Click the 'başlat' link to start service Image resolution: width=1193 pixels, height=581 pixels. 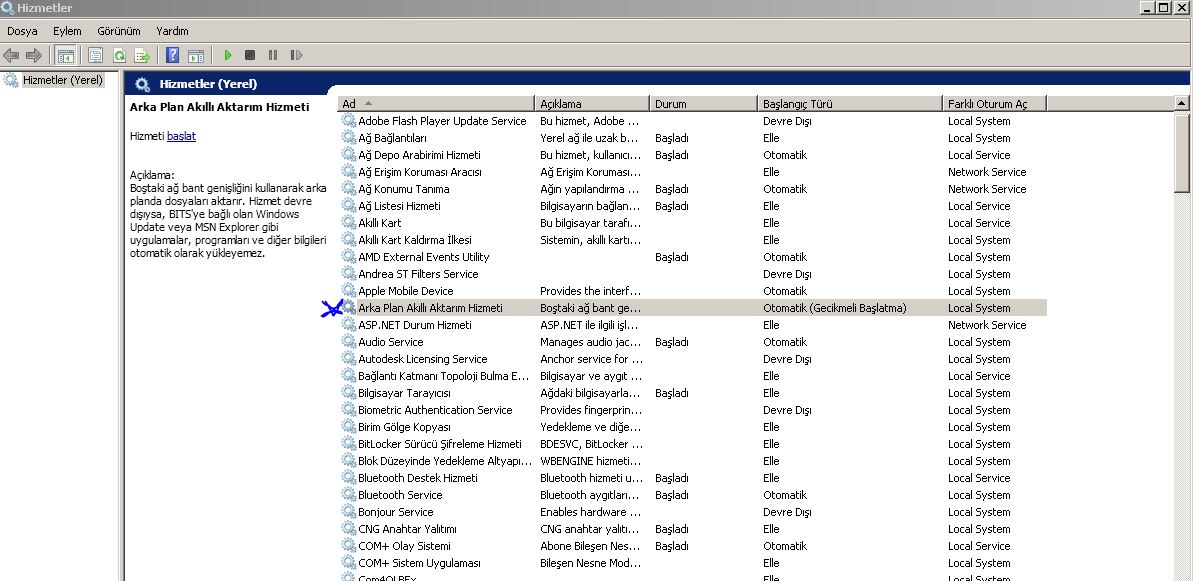coord(181,136)
